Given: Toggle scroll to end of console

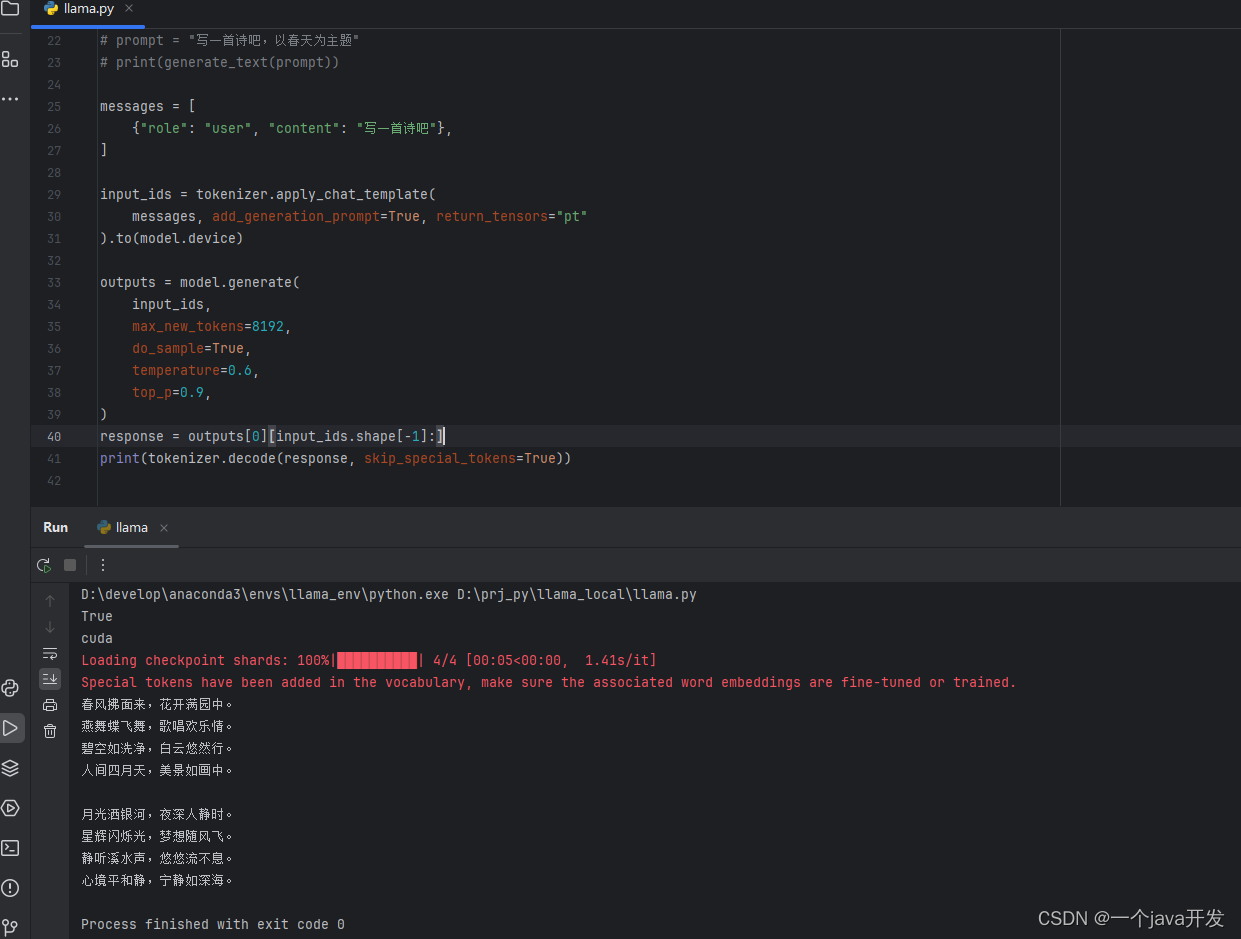Looking at the screenshot, I should tap(50, 679).
